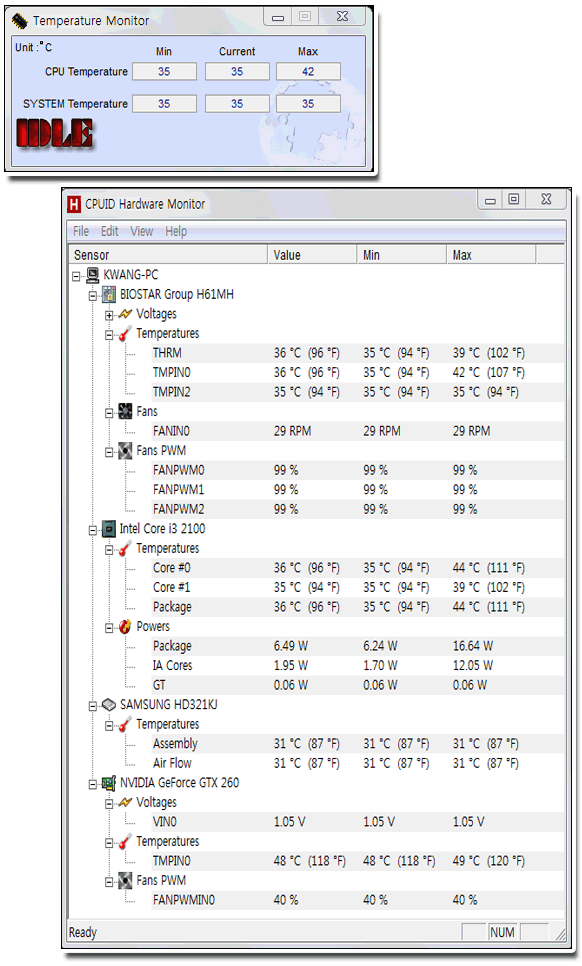Open the Help menu
The image size is (582, 966).
point(176,231)
